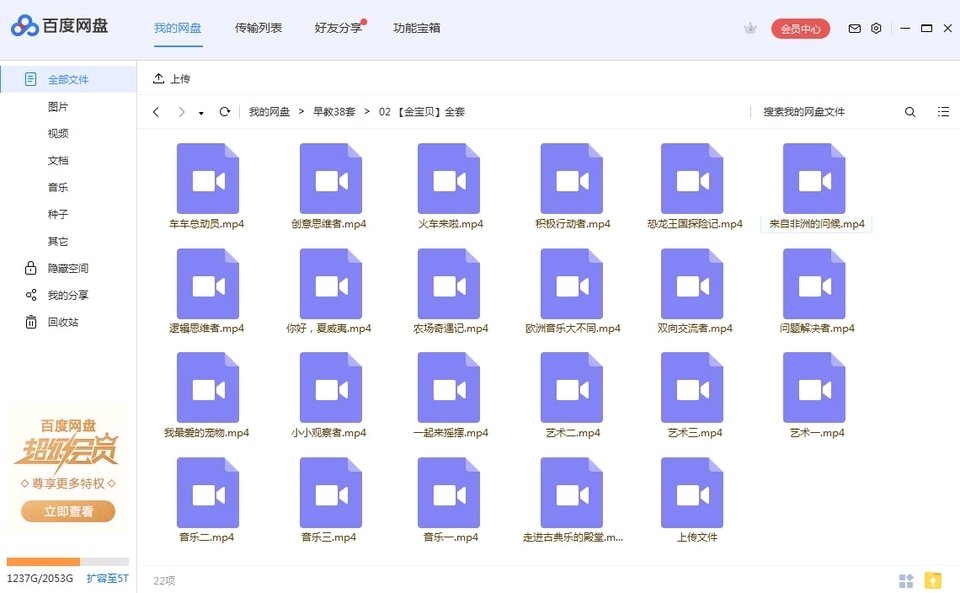Open the mail messages icon
The height and width of the screenshot is (593, 960).
coord(855,28)
